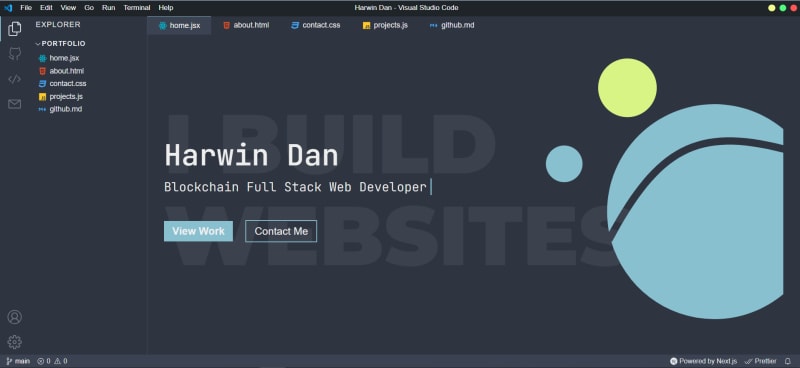The height and width of the screenshot is (368, 800).
Task: Click the Powered by Next.js link
Action: click(x=704, y=361)
